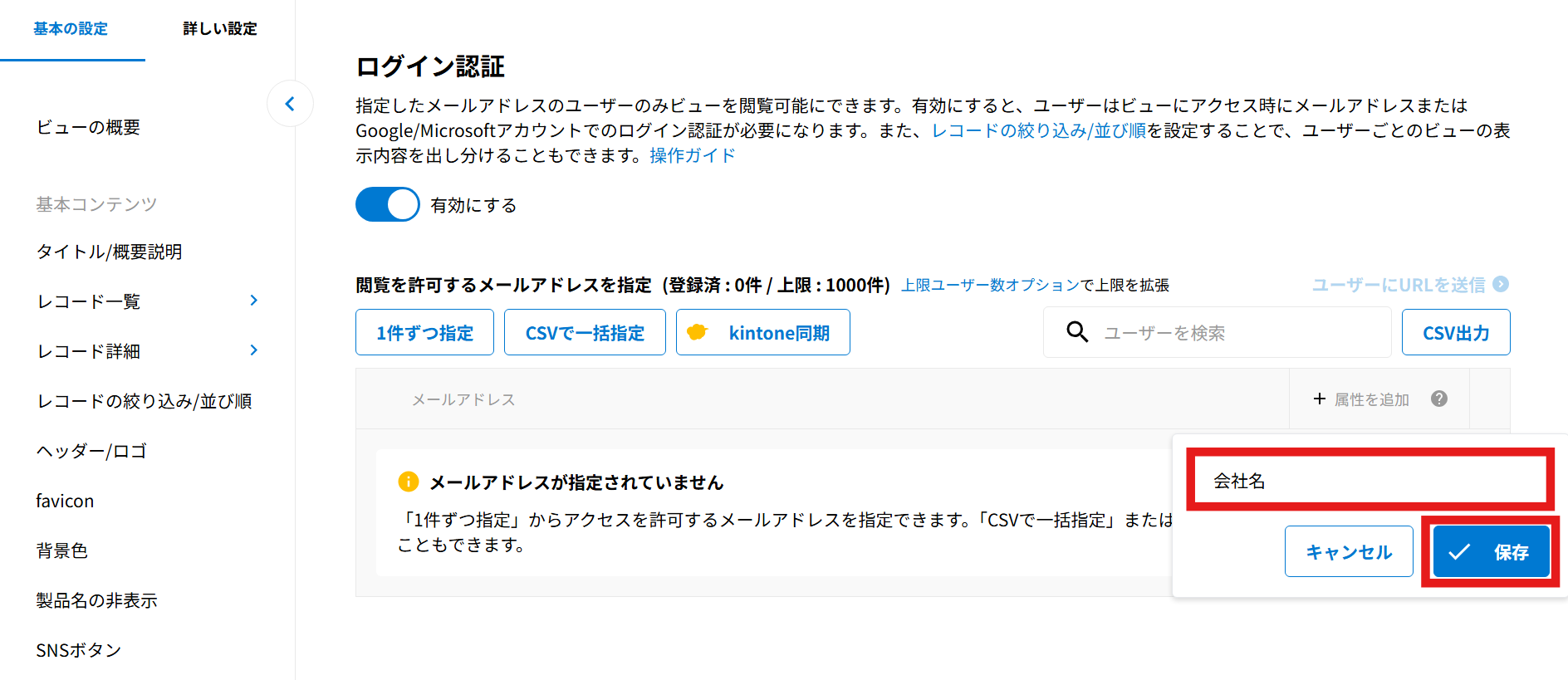
Task: Disable the 有効にする login toggle
Action: [x=388, y=204]
